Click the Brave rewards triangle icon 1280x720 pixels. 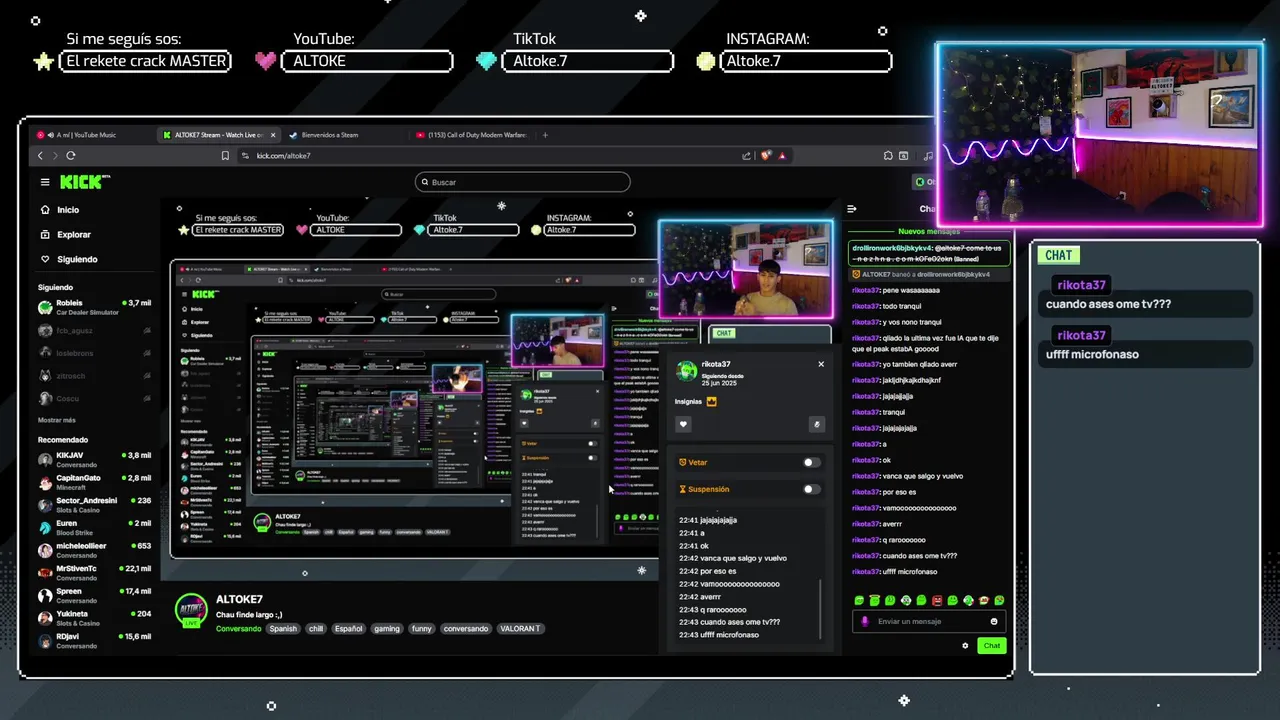pos(782,156)
